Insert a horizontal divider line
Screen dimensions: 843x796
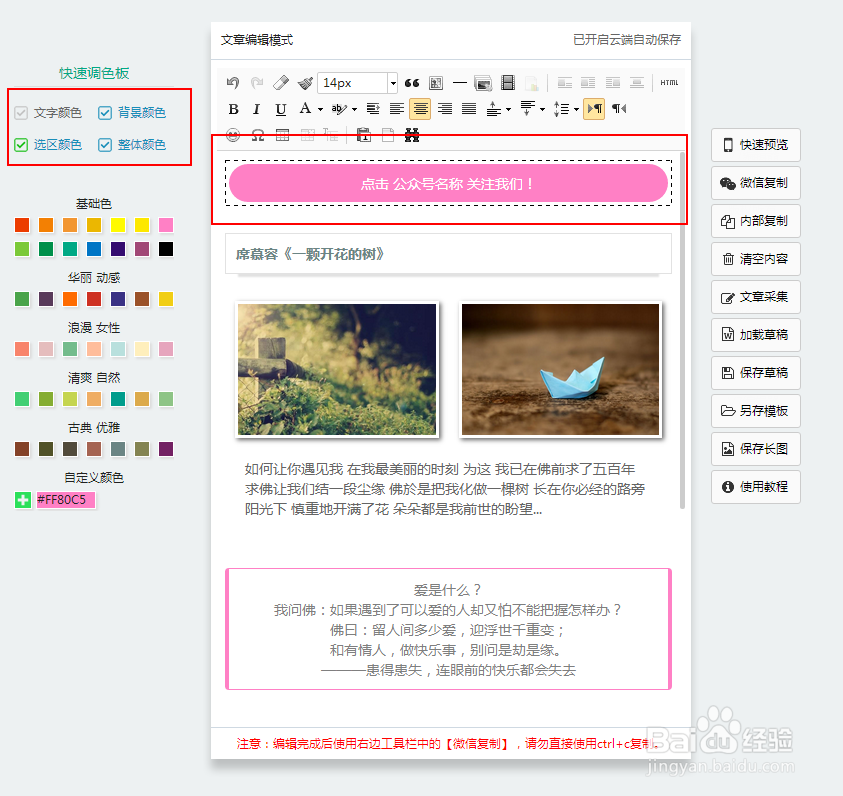click(460, 82)
